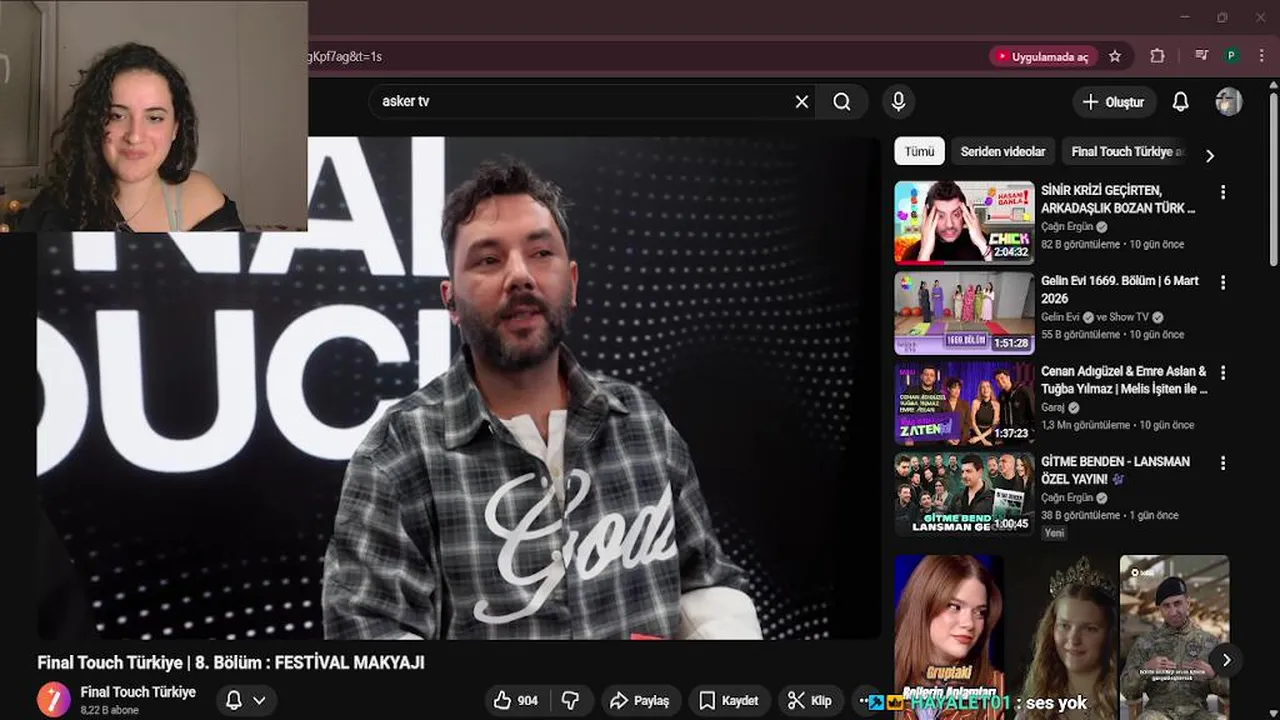Open options for GİTME BENDEN video
Screen dimensions: 1280x720
pyautogui.click(x=1222, y=464)
